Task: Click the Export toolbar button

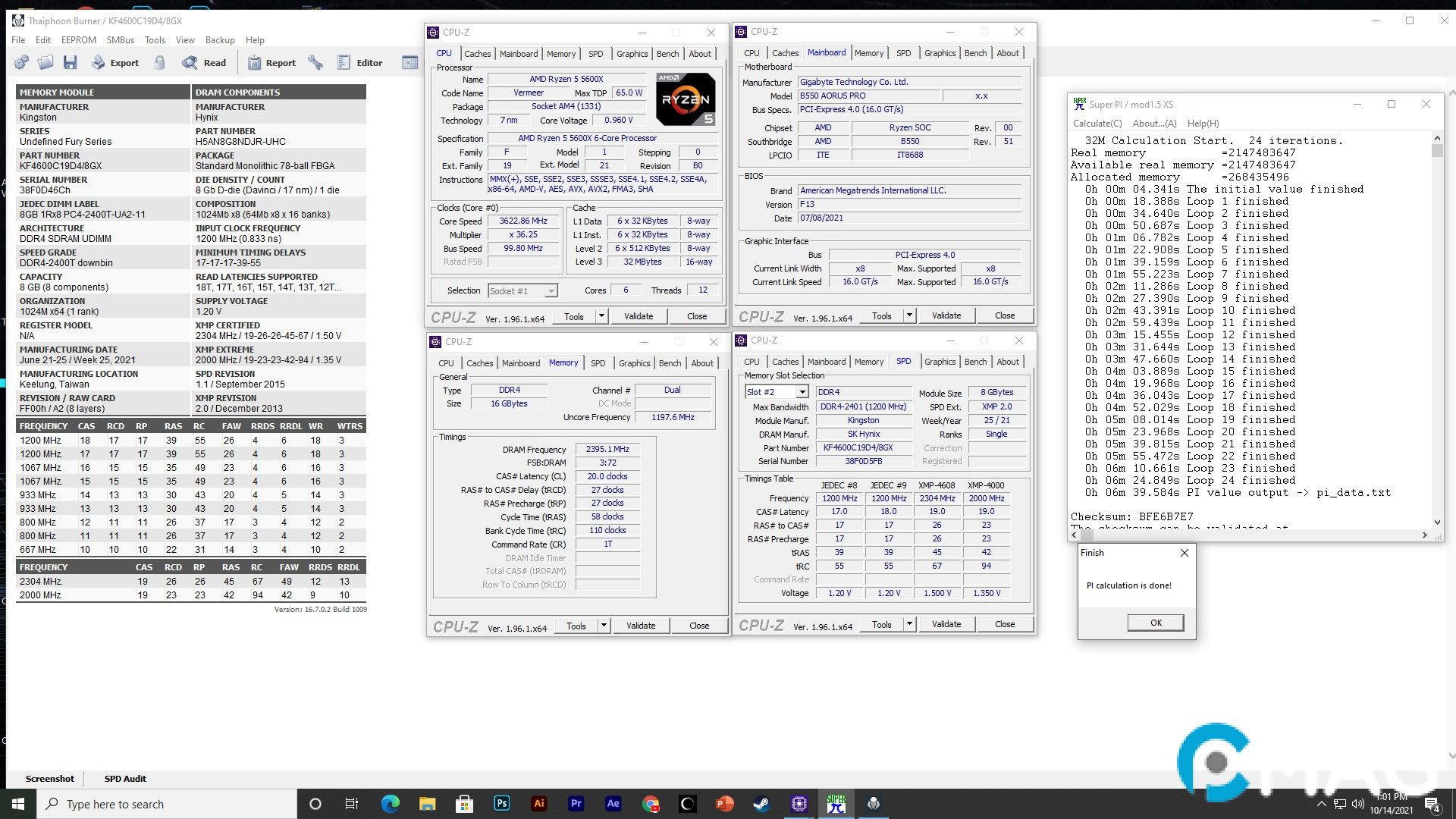Action: pyautogui.click(x=115, y=63)
